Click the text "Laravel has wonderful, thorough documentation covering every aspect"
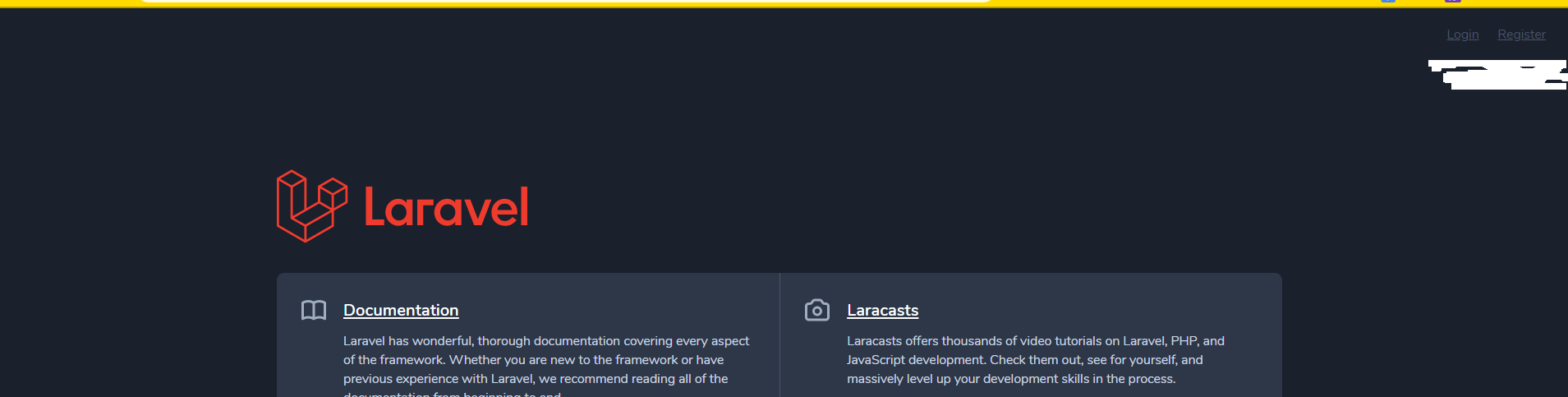This screenshot has height=397, width=1568. tap(546, 341)
